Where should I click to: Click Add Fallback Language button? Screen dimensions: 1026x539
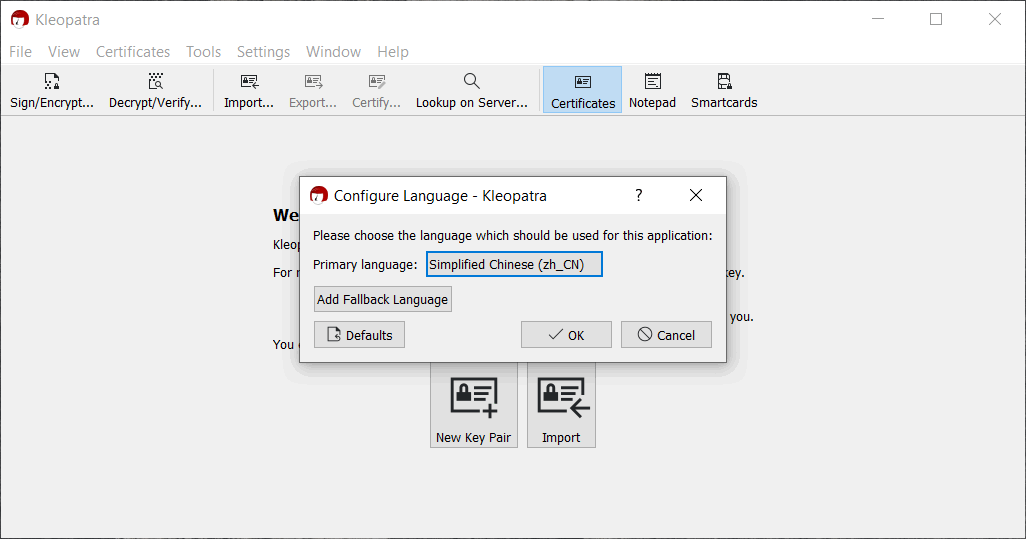pyautogui.click(x=383, y=300)
